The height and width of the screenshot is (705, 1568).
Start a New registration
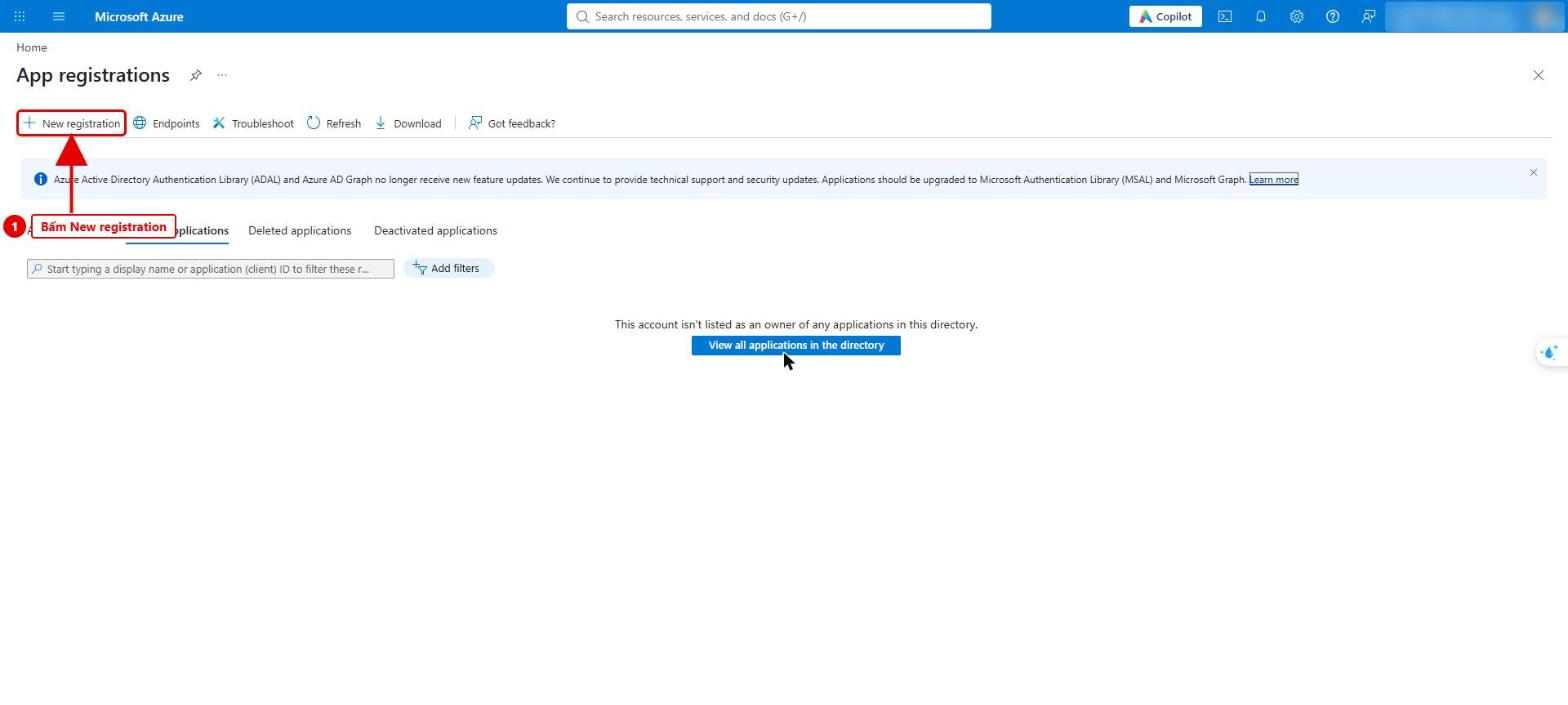pos(71,123)
